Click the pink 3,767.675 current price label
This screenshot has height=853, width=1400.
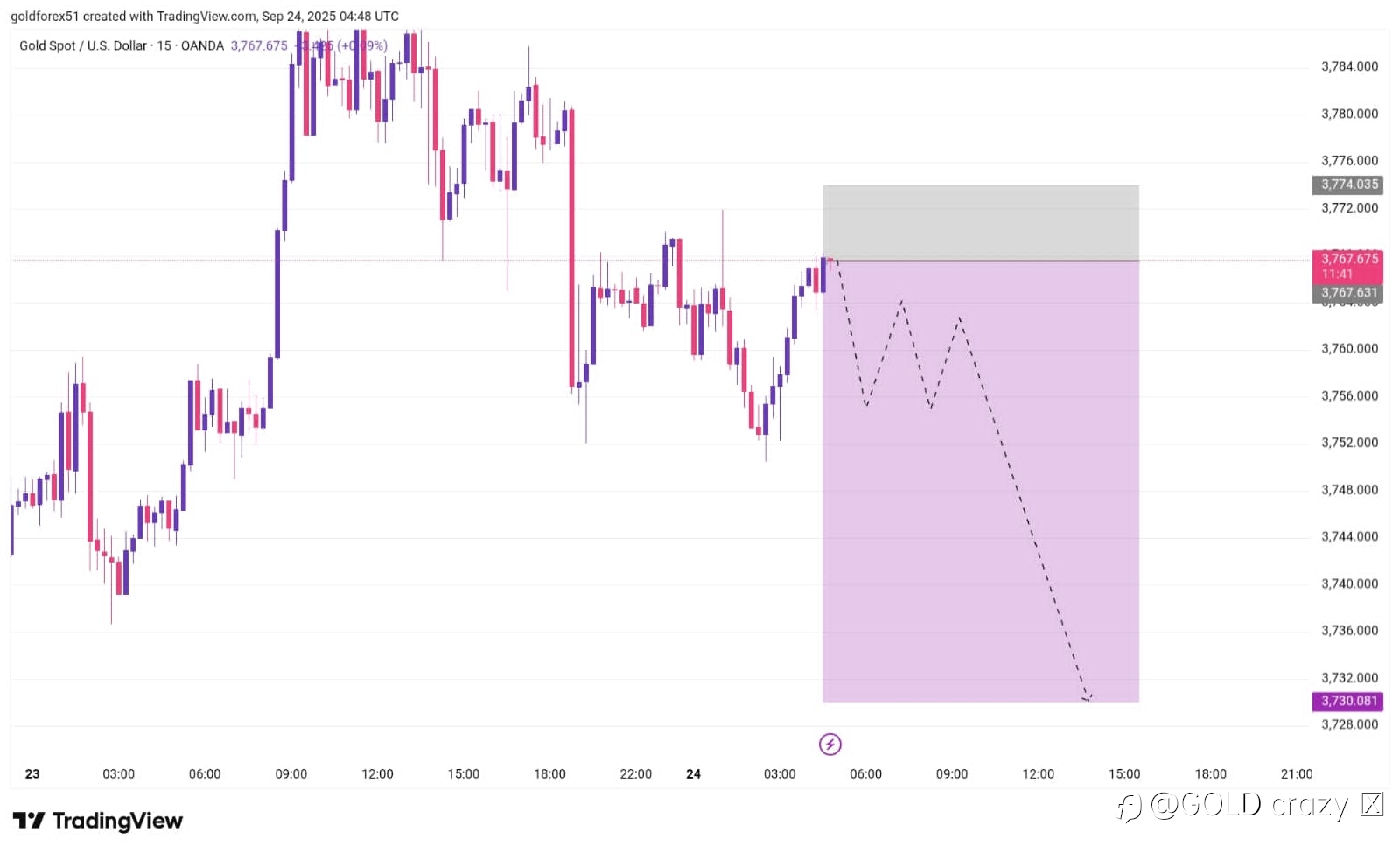pyautogui.click(x=1348, y=259)
